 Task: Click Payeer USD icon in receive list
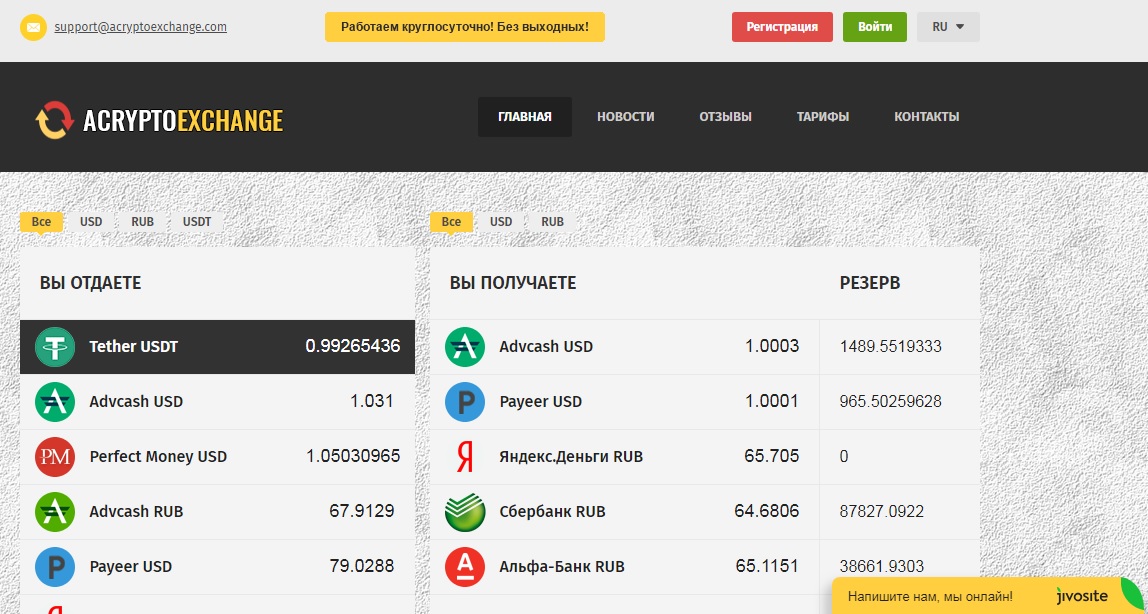point(464,402)
